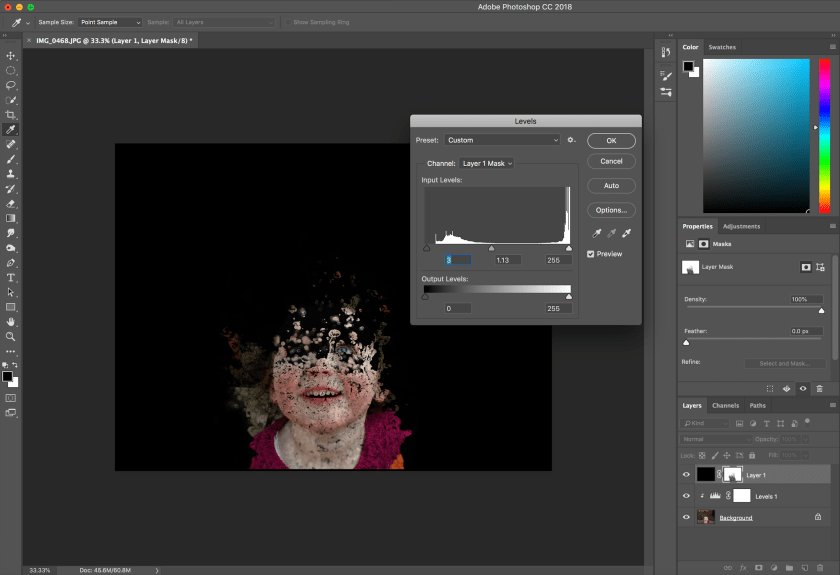The height and width of the screenshot is (575, 840).
Task: Select the Path Selection tool
Action: click(x=10, y=292)
